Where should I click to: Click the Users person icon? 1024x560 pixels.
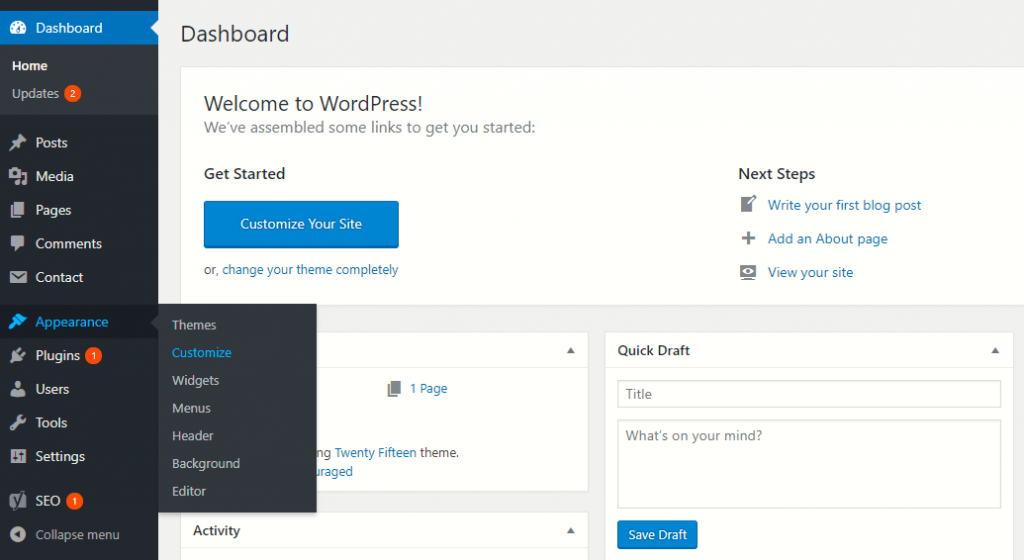pos(18,389)
